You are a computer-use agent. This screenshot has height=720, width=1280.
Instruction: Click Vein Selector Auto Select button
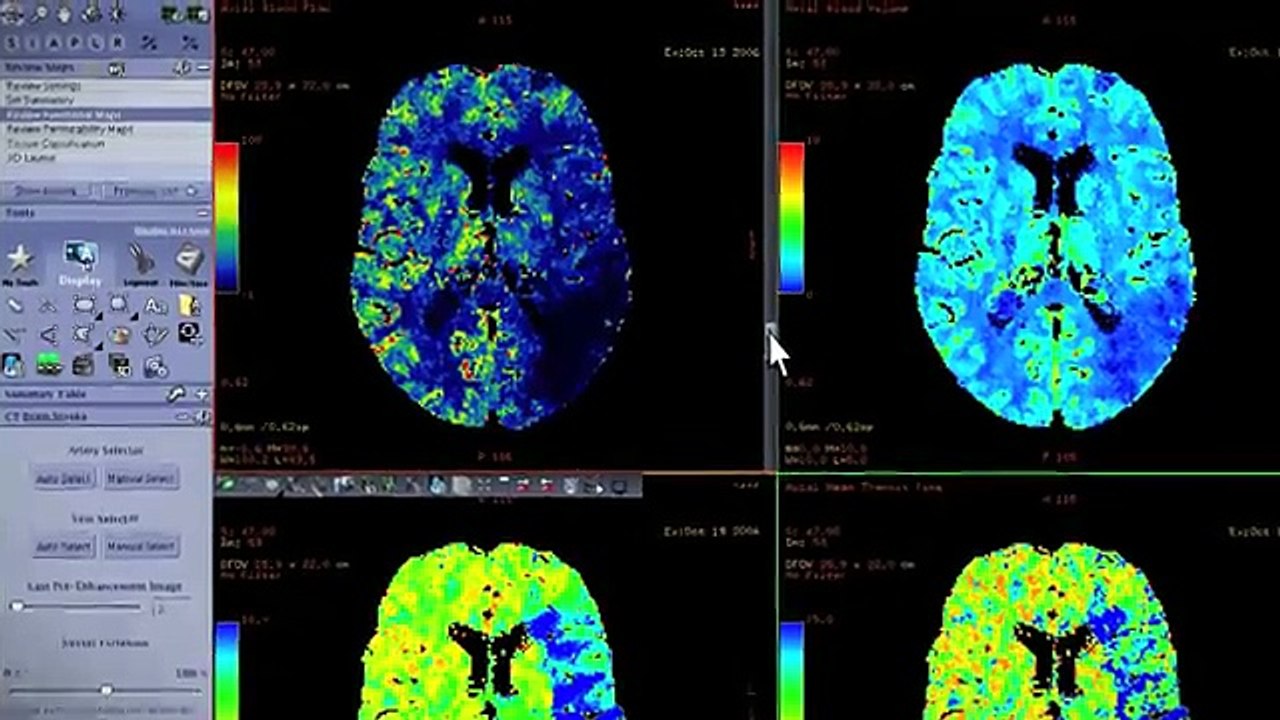[64, 546]
